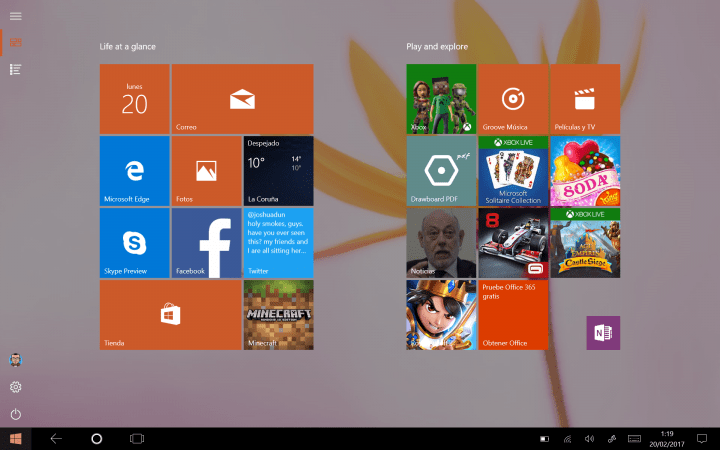Screen dimensions: 720x450
Task: Open the Facebook tile
Action: tap(207, 243)
